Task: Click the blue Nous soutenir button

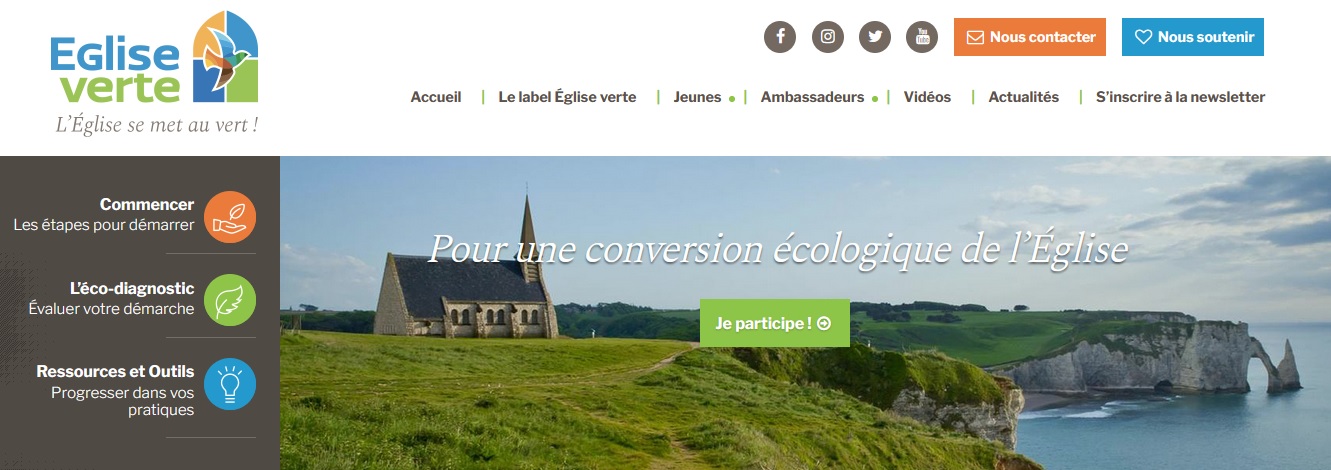Action: point(1193,37)
